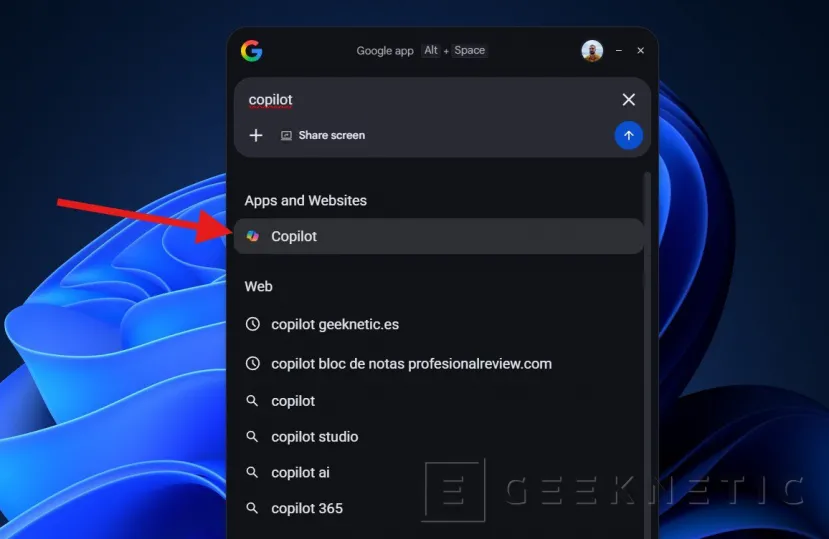Screen dimensions: 829x539
Task: Close the Google app window
Action: [640, 51]
